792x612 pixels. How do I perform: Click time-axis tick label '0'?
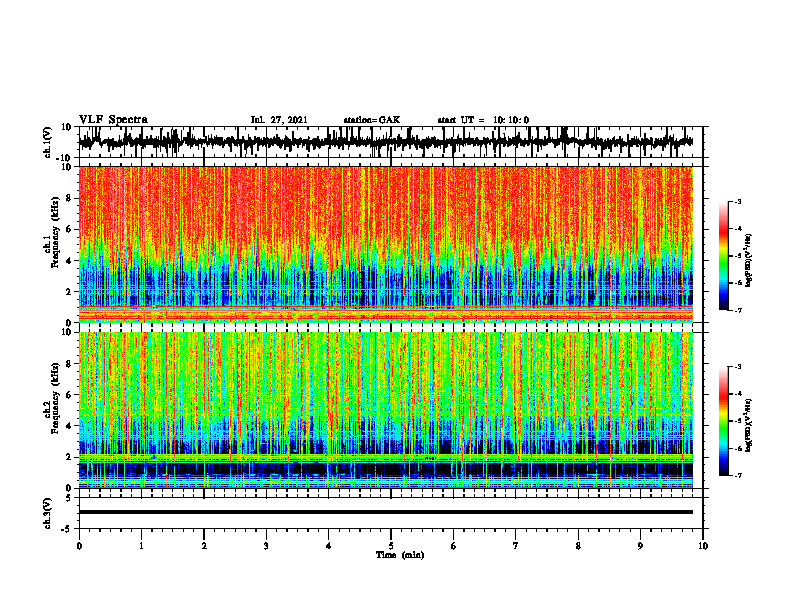coord(79,546)
